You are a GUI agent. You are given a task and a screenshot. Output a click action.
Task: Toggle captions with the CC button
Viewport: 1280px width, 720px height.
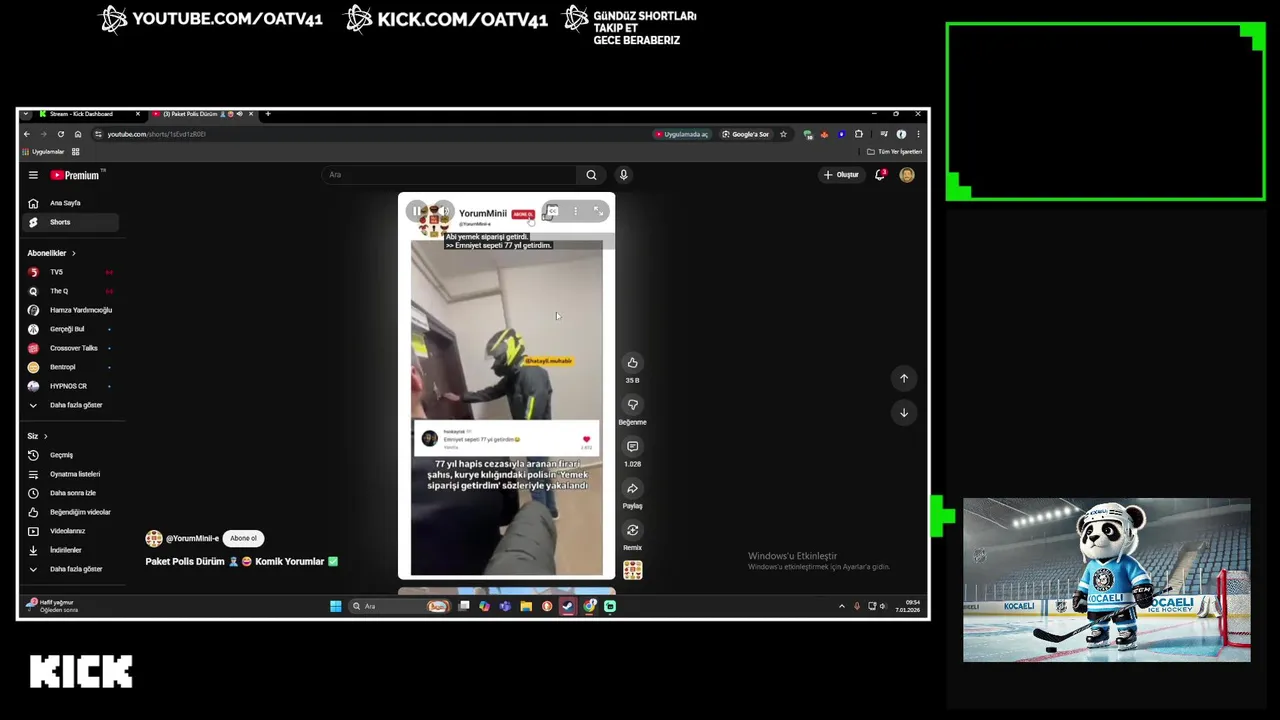tap(552, 211)
